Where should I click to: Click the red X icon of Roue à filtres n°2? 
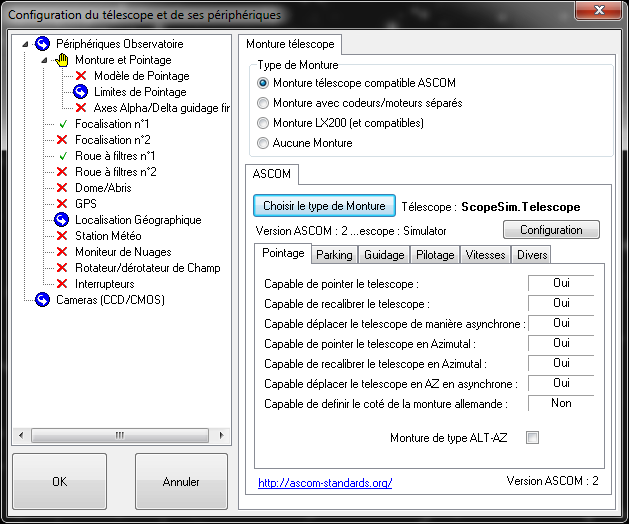[62, 172]
